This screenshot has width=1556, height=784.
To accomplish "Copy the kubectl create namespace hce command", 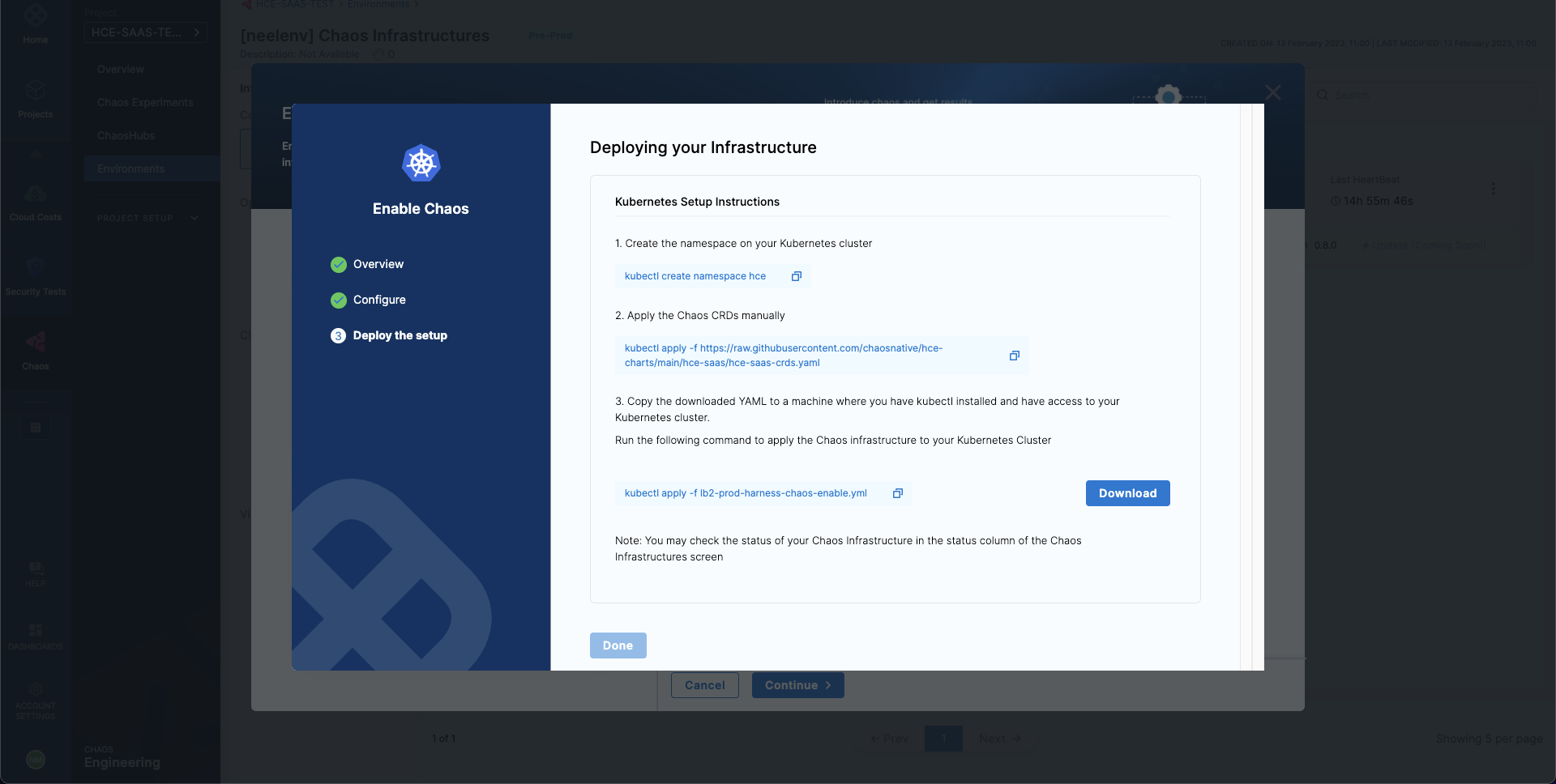I will pyautogui.click(x=797, y=276).
